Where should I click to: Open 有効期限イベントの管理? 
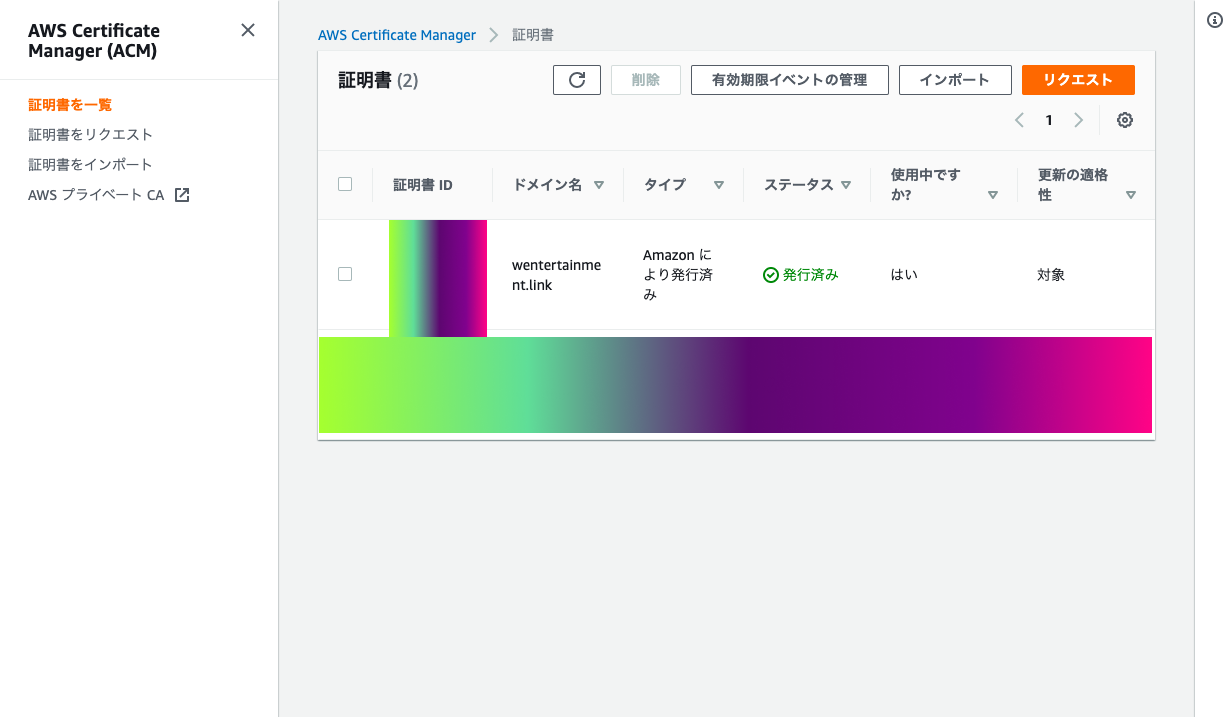pos(789,80)
